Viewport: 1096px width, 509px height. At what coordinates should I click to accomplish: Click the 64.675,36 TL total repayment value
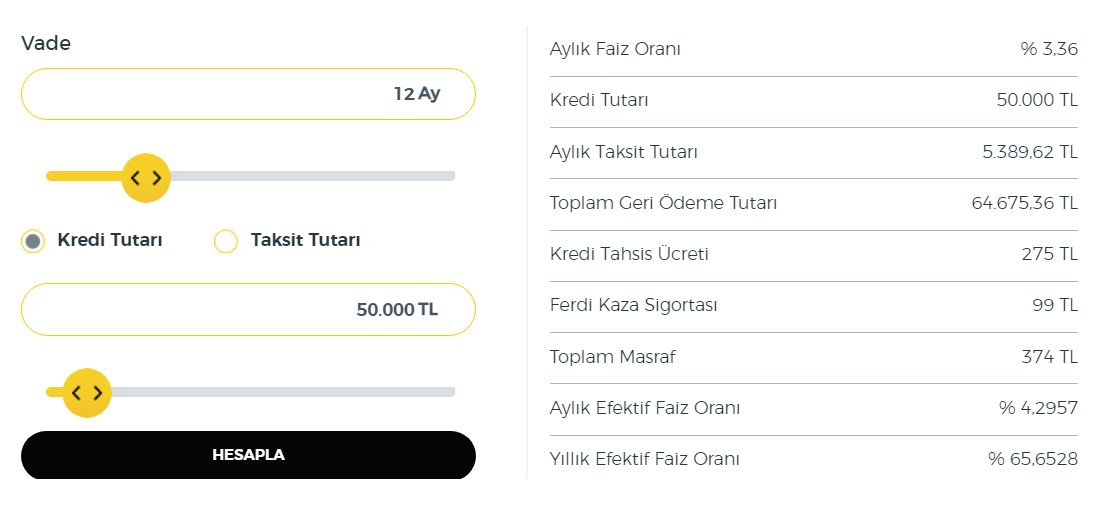tap(1024, 203)
